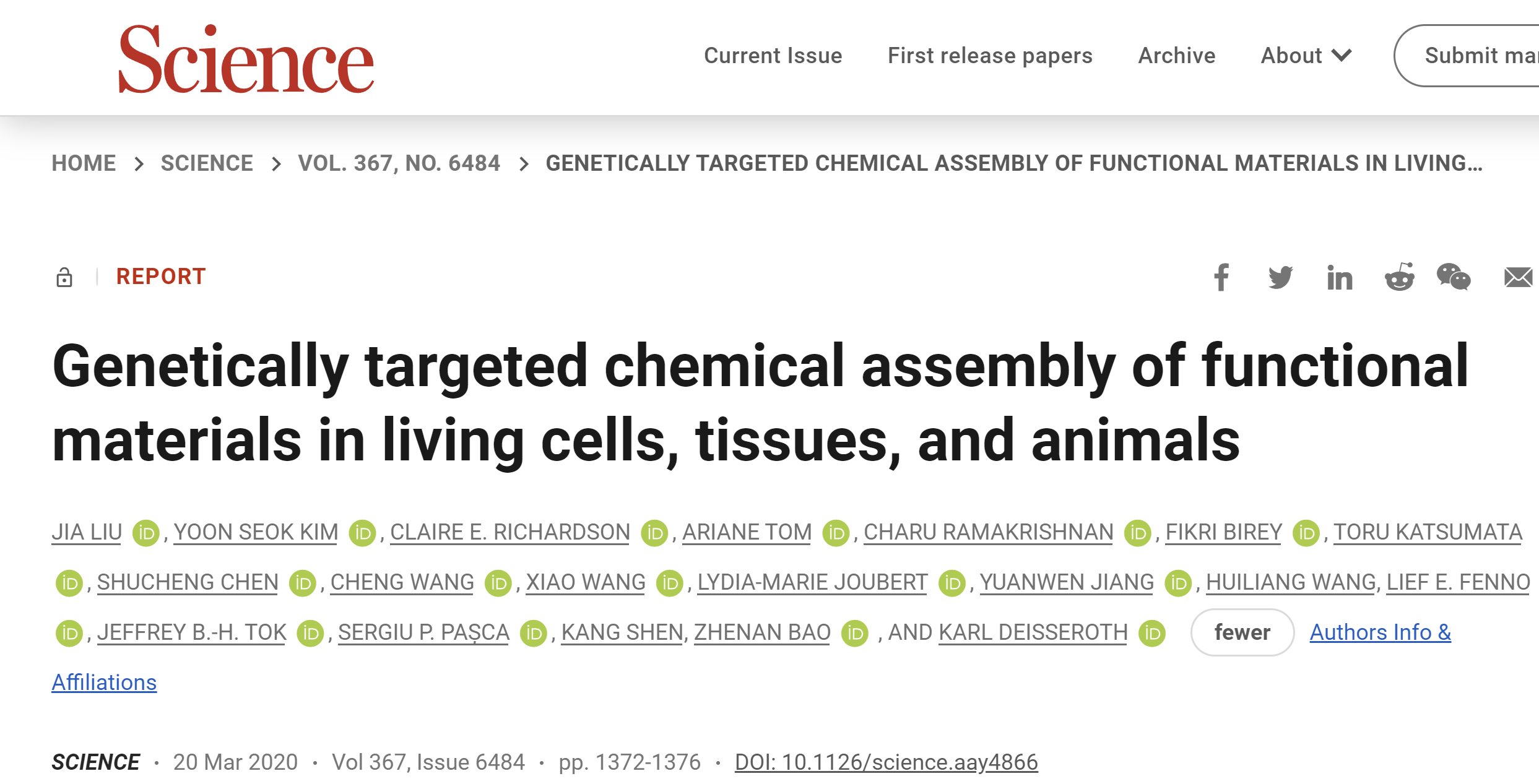The height and width of the screenshot is (784, 1539).
Task: Open Karl Deisseroth's ORCID iD icon
Action: (1152, 633)
